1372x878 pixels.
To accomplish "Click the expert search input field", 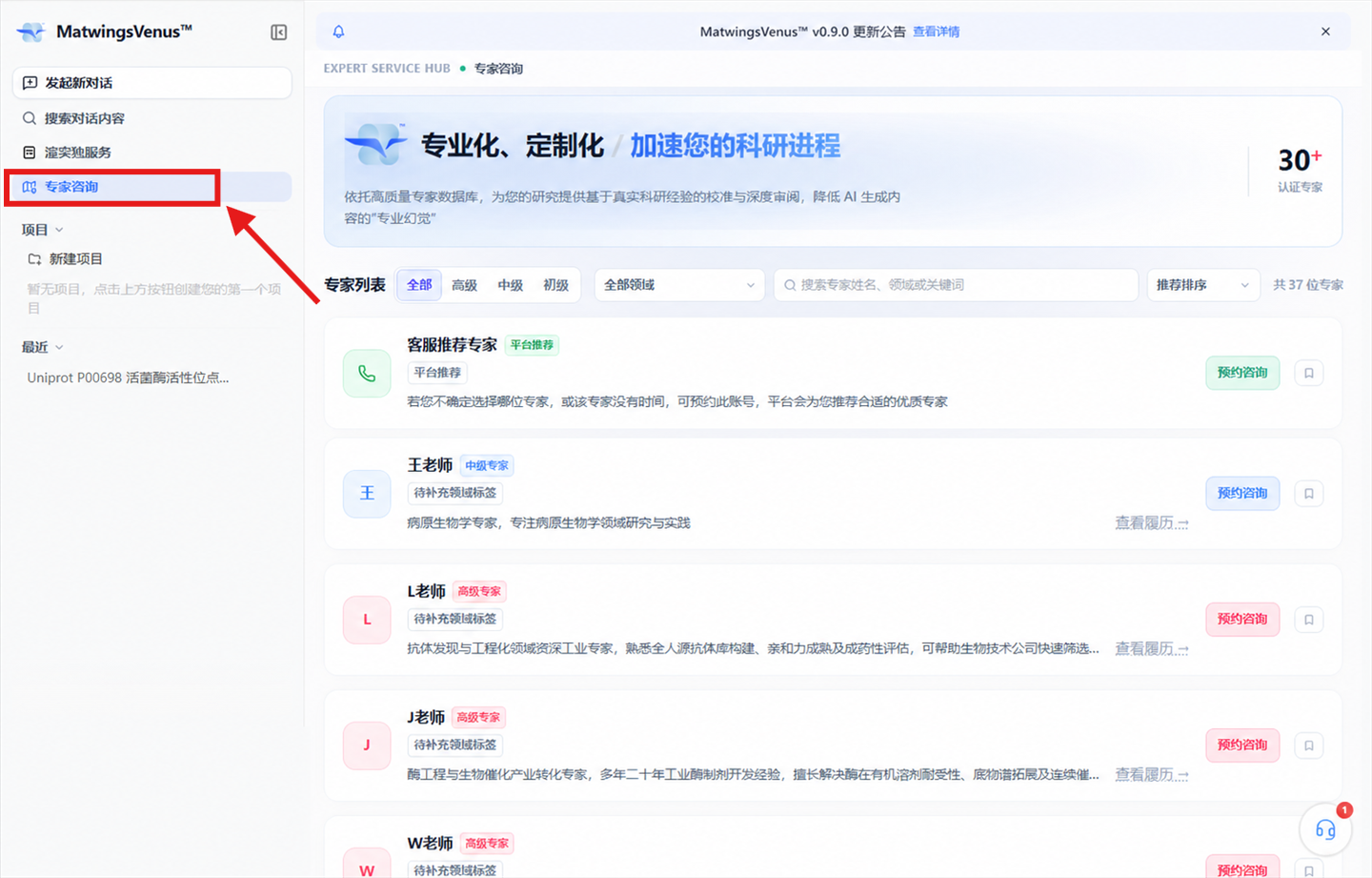I will pos(956,285).
